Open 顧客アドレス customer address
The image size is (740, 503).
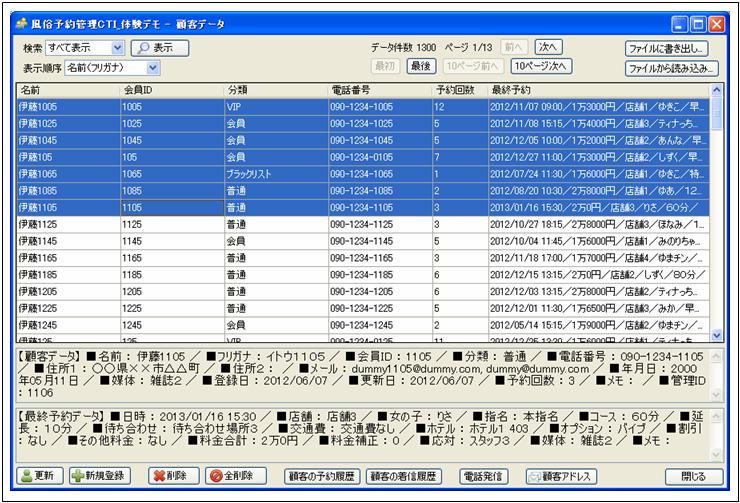tap(562, 476)
